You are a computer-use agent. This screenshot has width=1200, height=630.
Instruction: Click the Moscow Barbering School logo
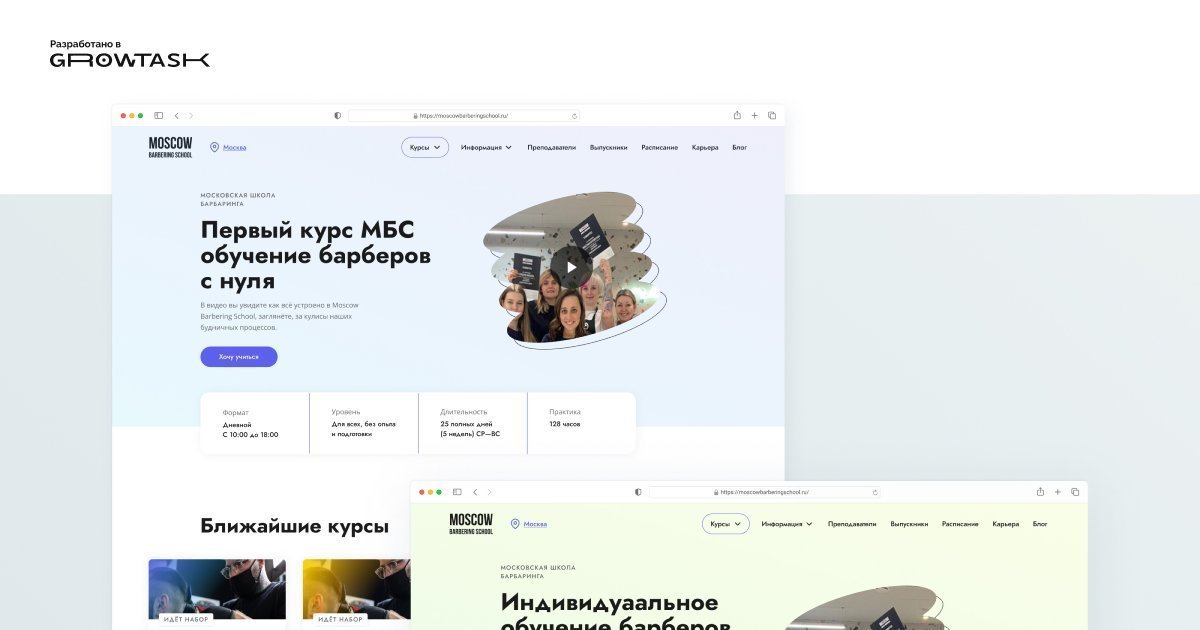click(169, 146)
